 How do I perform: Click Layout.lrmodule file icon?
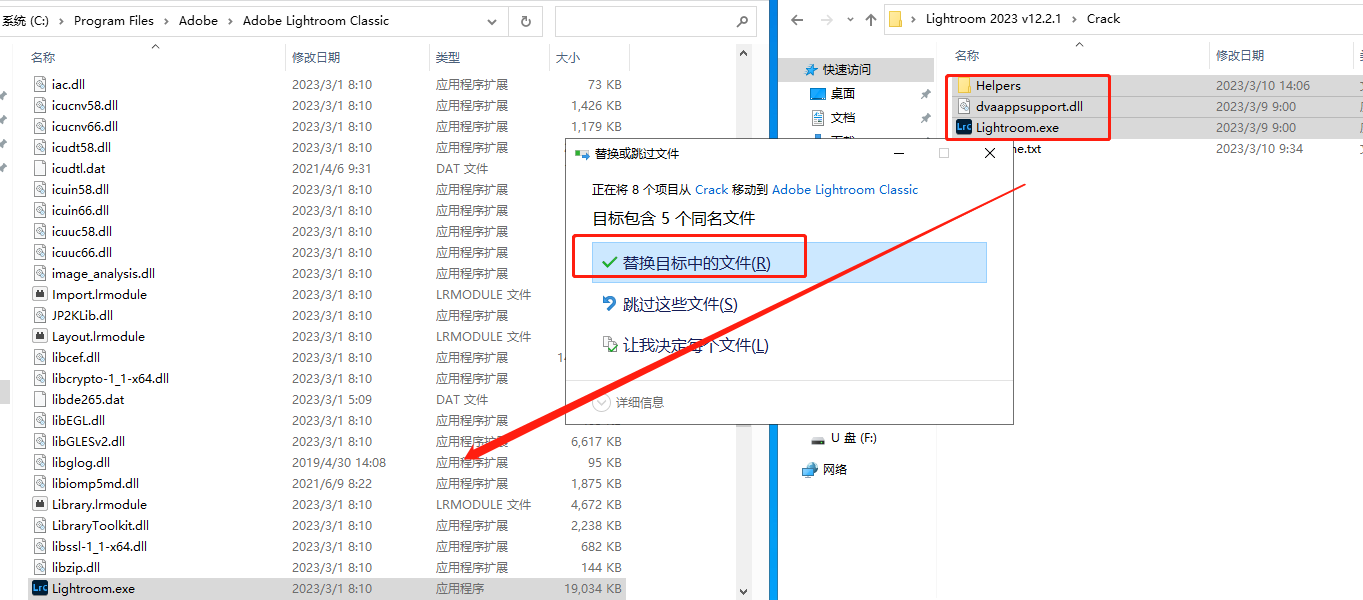click(x=40, y=336)
